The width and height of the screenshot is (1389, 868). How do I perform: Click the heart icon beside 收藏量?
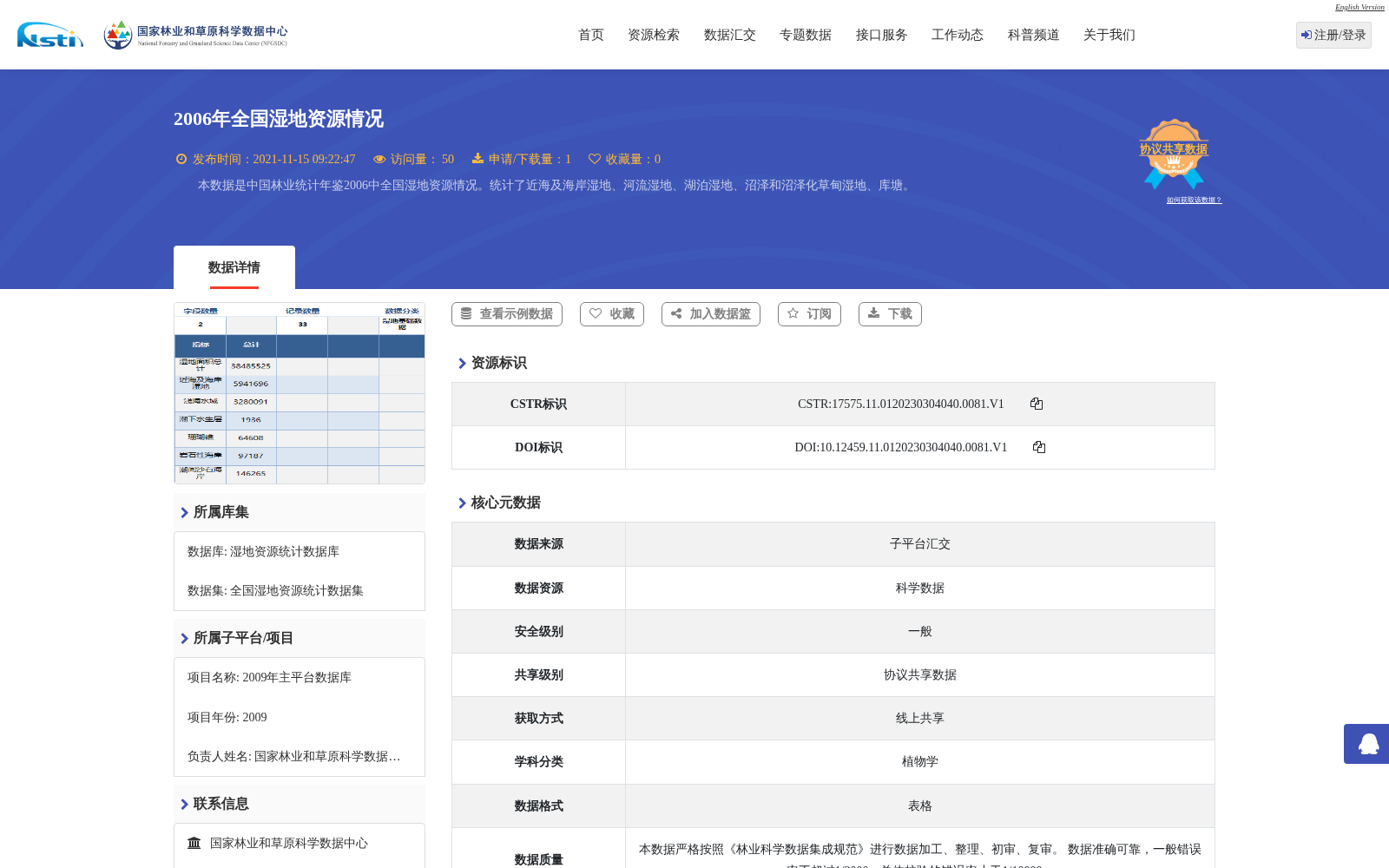coord(595,159)
